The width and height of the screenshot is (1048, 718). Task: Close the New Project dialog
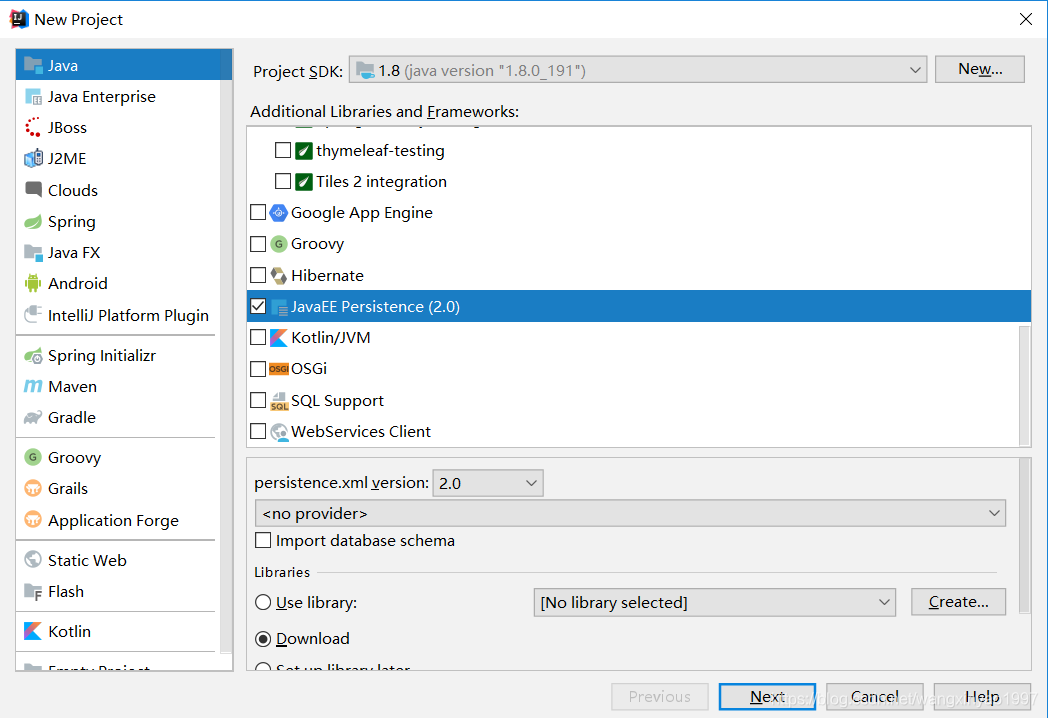pyautogui.click(x=1026, y=19)
